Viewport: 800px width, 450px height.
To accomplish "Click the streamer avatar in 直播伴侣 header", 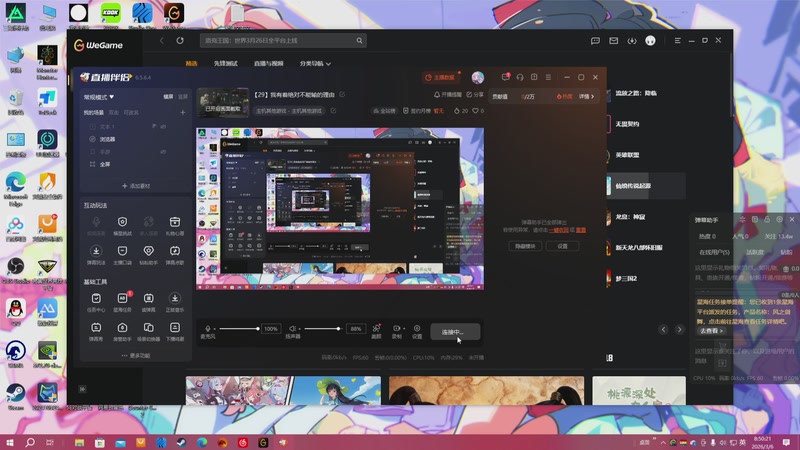I will (478, 77).
